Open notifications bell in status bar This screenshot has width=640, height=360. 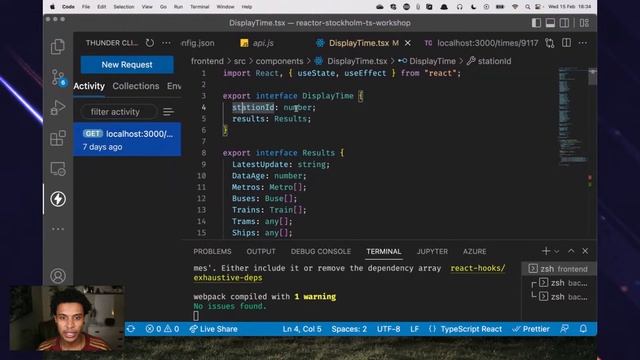[x=583, y=329]
